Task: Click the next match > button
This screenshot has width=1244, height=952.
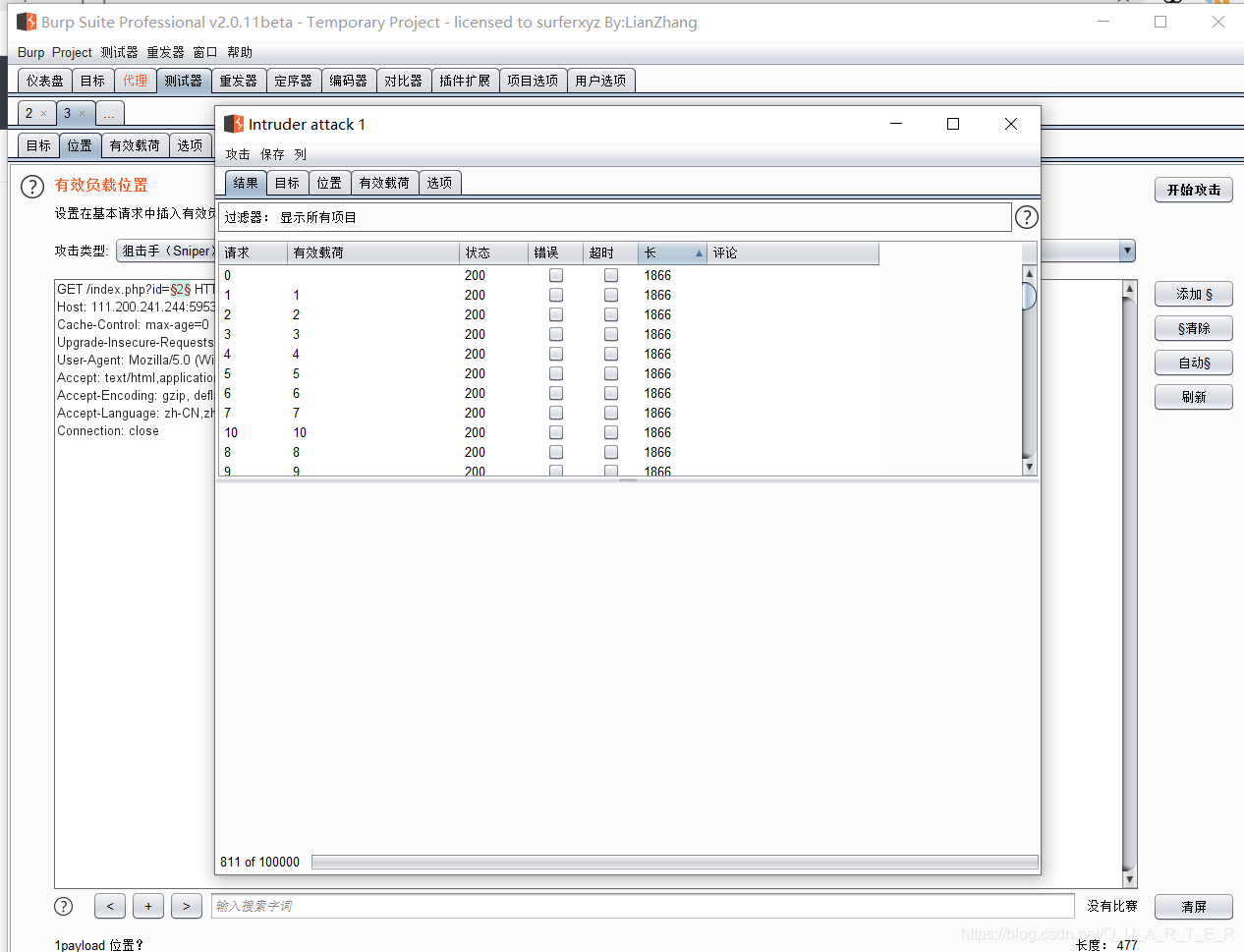Action: point(187,906)
